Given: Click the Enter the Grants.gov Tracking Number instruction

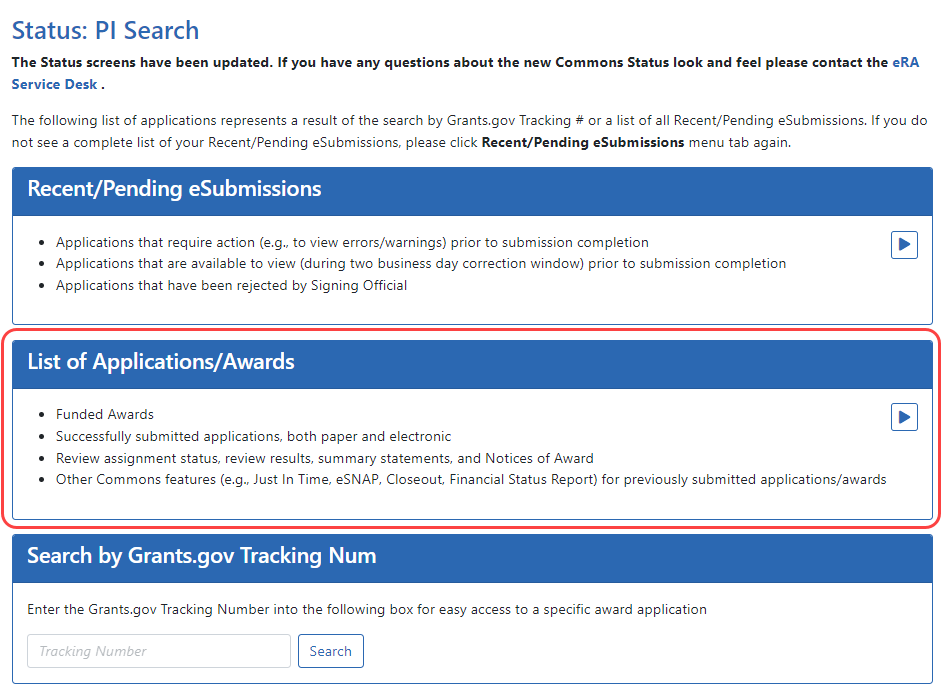Looking at the screenshot, I should coord(367,609).
